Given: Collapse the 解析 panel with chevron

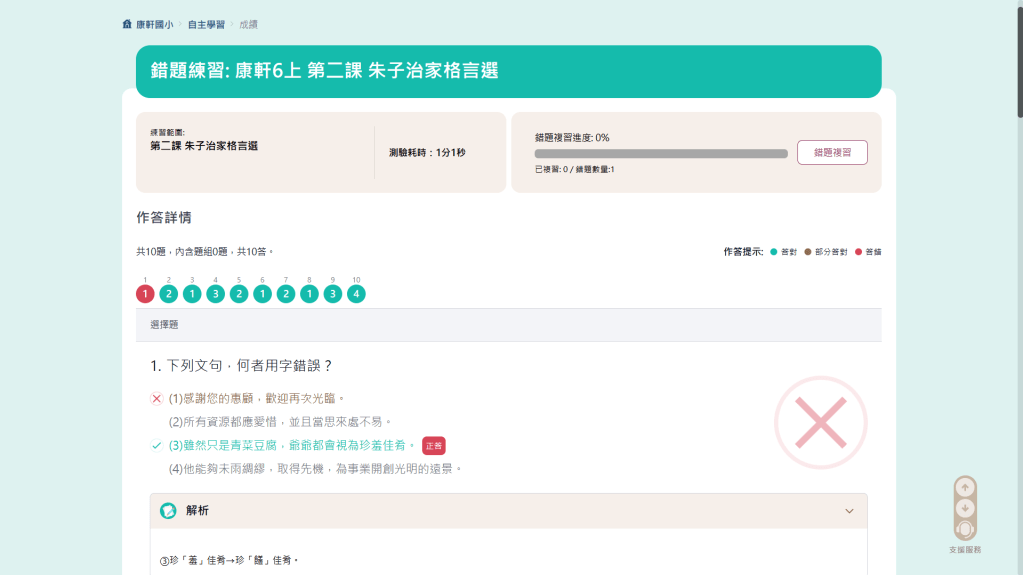Looking at the screenshot, I should point(849,511).
